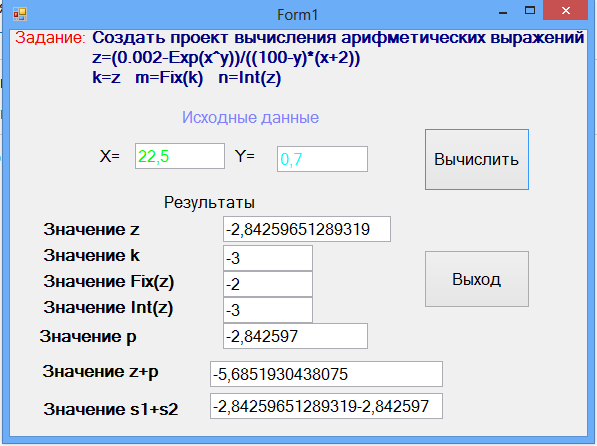The image size is (597, 446).
Task: Click the Значение s1+s2 label
Action: [x=110, y=409]
